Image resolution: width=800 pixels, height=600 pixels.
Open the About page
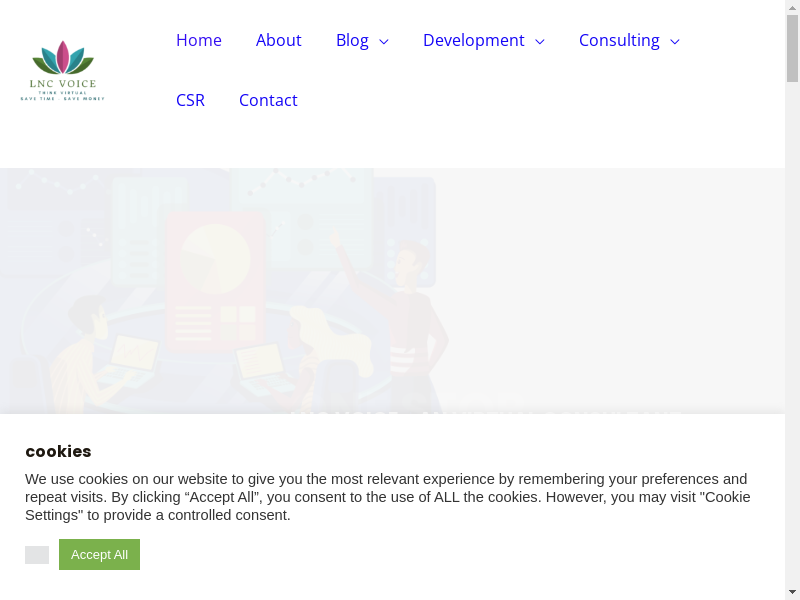(x=278, y=40)
